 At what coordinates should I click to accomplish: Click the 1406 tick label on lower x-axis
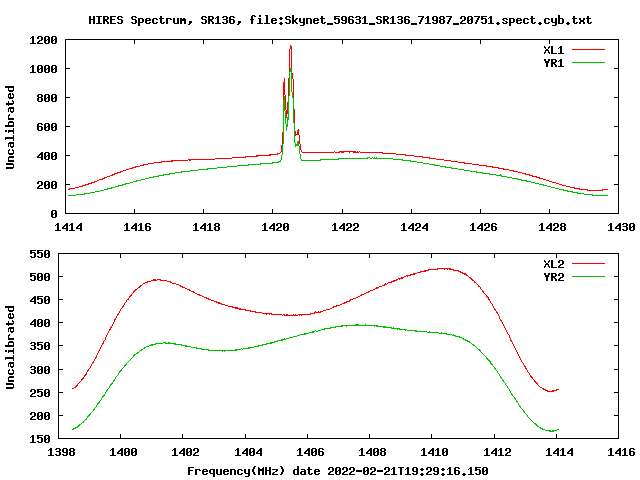click(310, 452)
